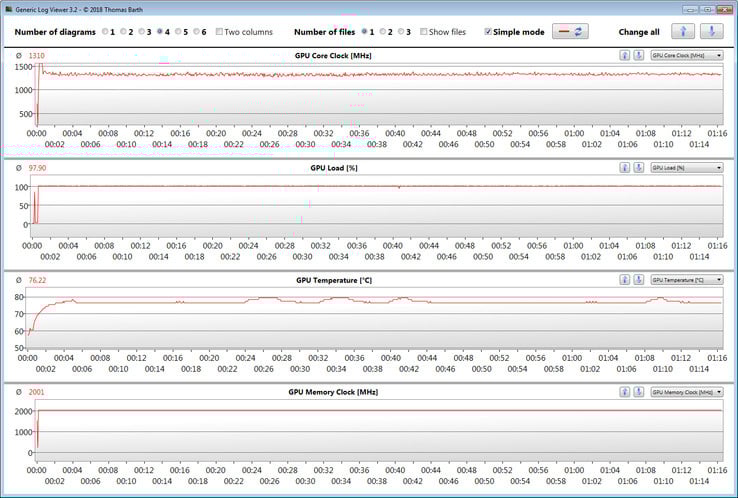Click the Number of files label
This screenshot has width=738, height=498.
[324, 32]
